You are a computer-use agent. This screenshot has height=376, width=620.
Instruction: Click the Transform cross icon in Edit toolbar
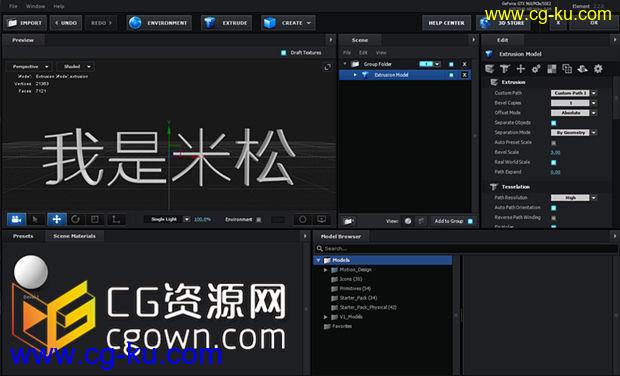tap(520, 69)
